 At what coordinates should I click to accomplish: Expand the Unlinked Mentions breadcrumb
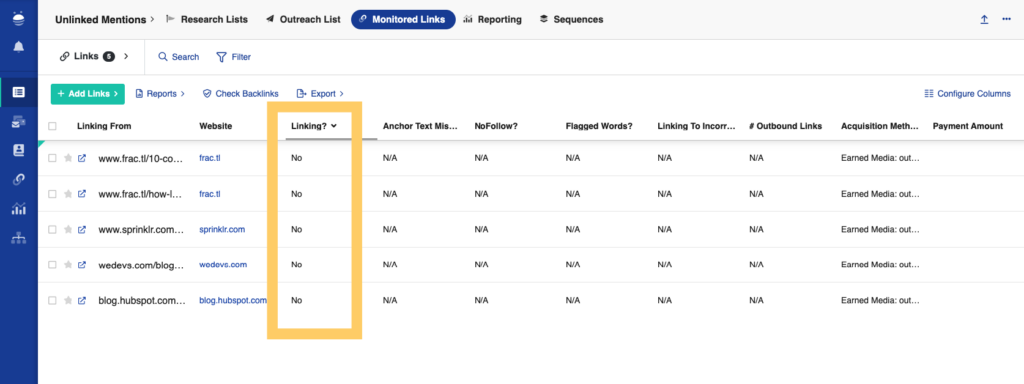104,20
